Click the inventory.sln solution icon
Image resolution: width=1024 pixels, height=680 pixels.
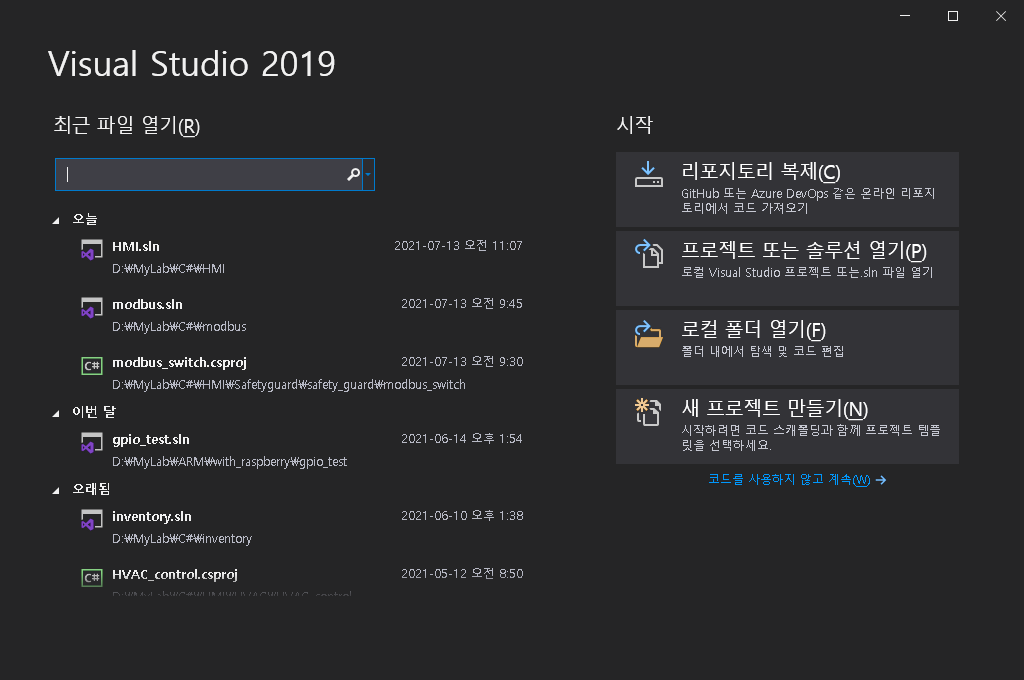pos(91,520)
